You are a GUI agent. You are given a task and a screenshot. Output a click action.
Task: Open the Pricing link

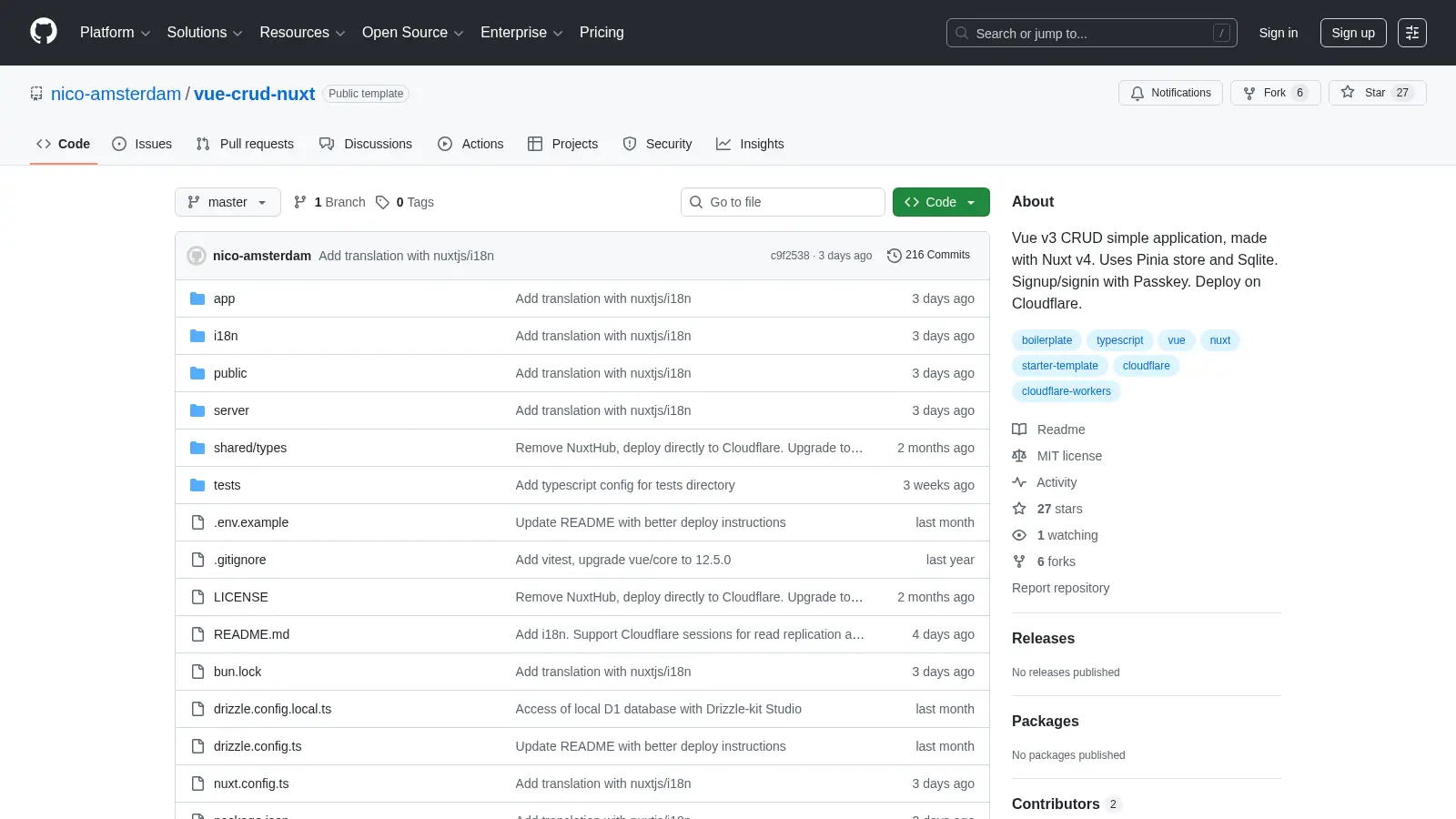point(602,33)
